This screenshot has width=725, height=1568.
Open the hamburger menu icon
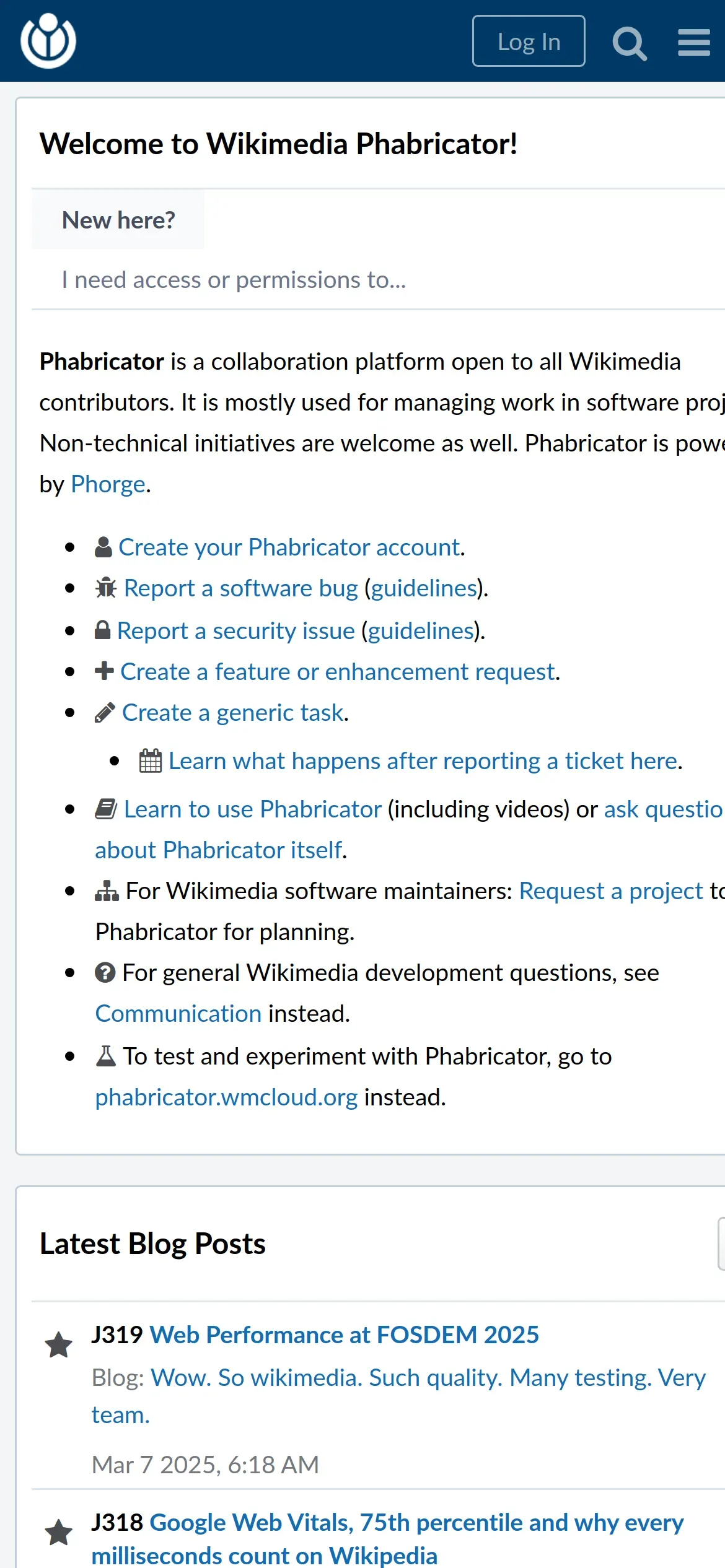coord(693,42)
